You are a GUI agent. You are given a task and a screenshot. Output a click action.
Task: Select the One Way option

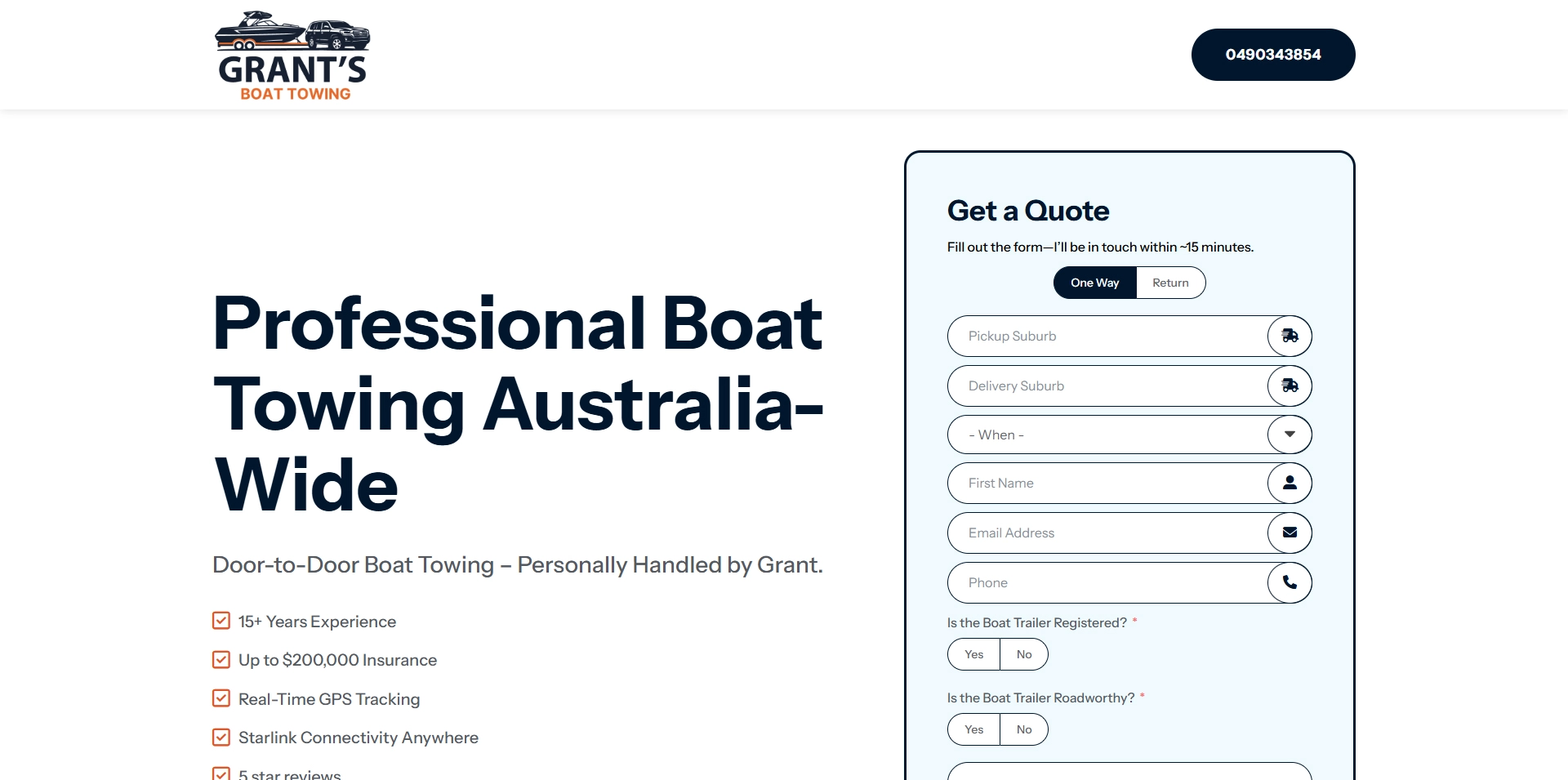pos(1094,282)
